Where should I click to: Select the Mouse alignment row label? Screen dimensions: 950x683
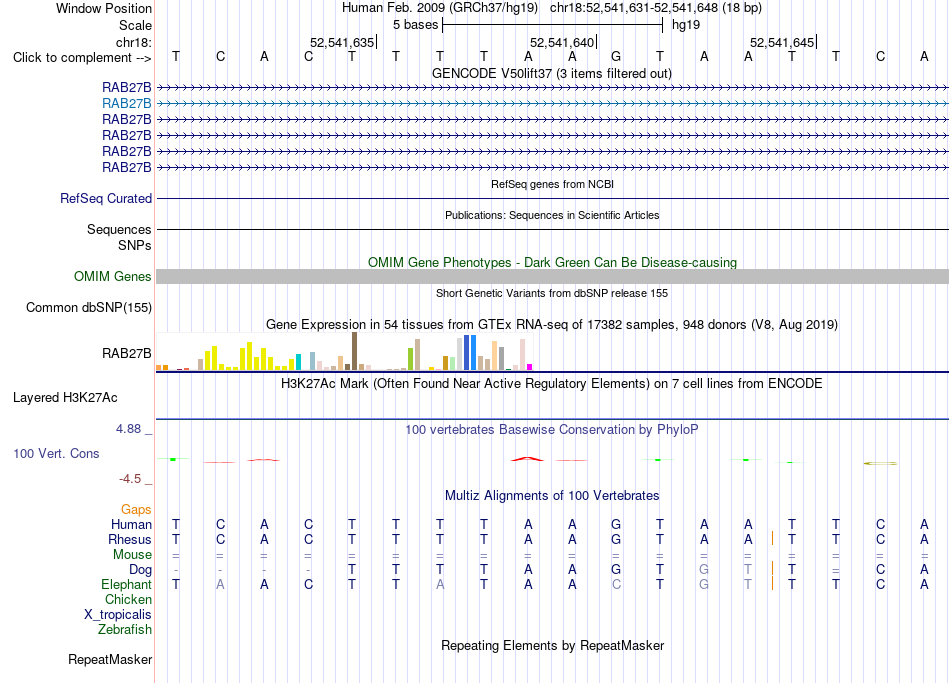pos(132,555)
